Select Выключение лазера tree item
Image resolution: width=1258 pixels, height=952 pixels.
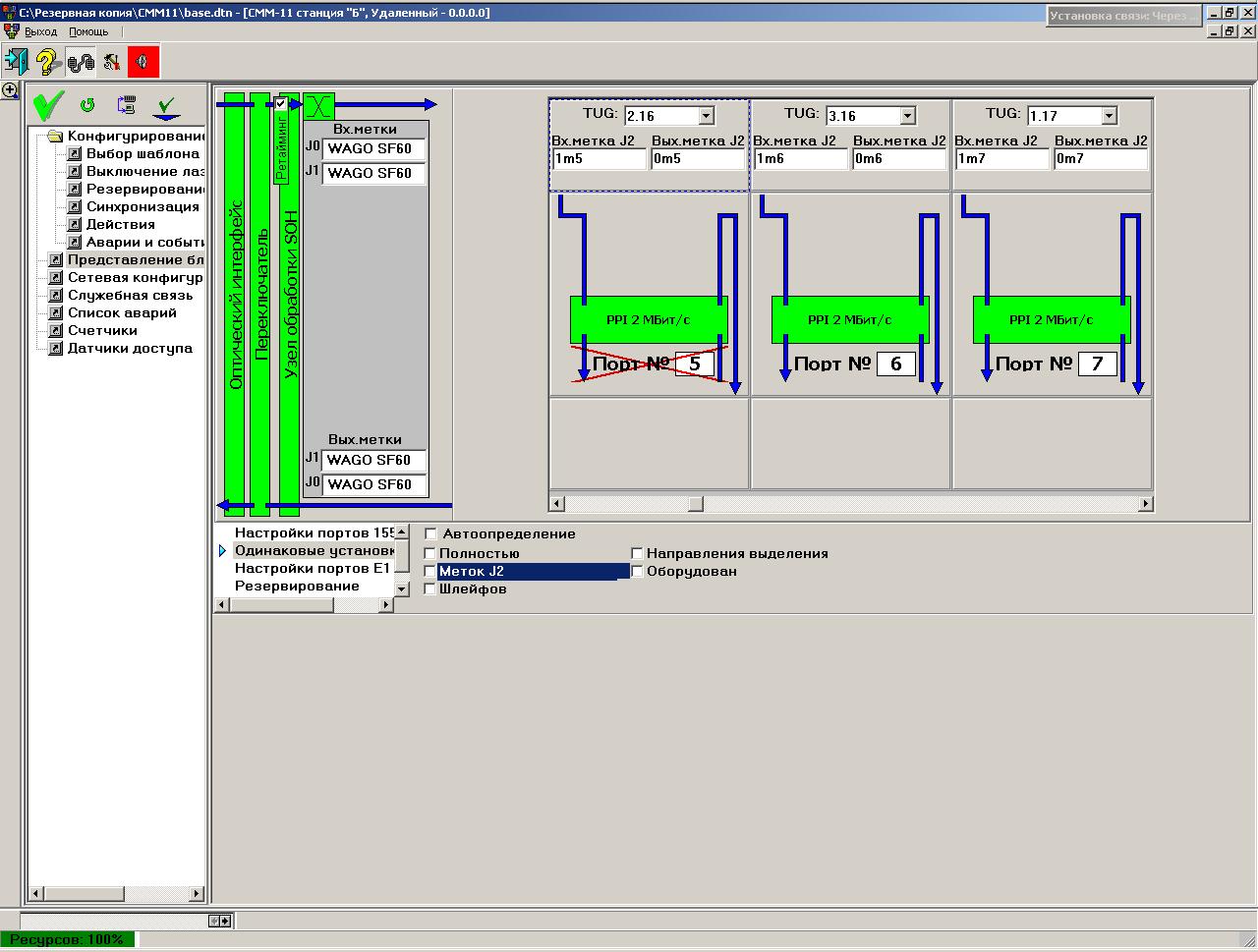[x=145, y=171]
